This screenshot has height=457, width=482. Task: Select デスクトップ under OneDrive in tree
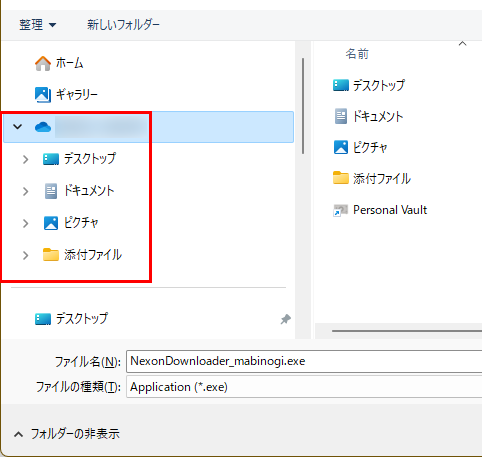[90, 159]
